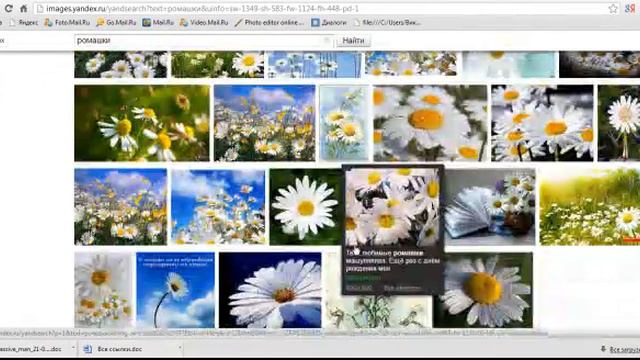Open the green site link in the dark preview popup
Image resolution: width=640 pixels, height=360 pixels.
point(363,278)
